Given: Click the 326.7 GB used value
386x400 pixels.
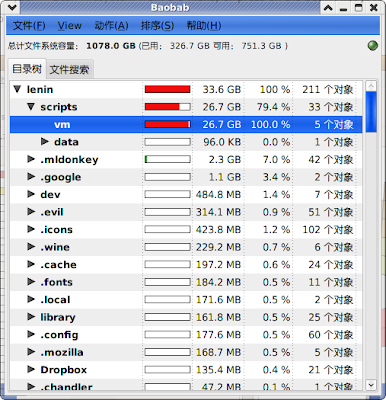Looking at the screenshot, I should 190,46.
